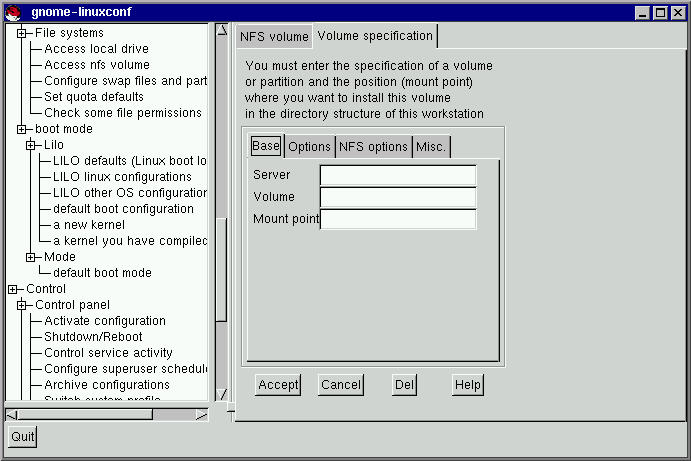The width and height of the screenshot is (691, 461).
Task: Collapse the Lilo tree node
Action: click(31, 145)
